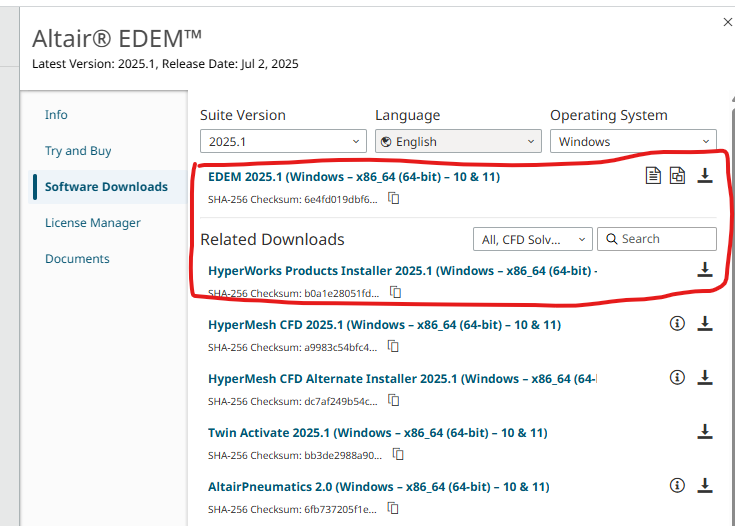
Task: Click HyperMesh CFD Alternate Installer 2025.1 link
Action: [403, 379]
